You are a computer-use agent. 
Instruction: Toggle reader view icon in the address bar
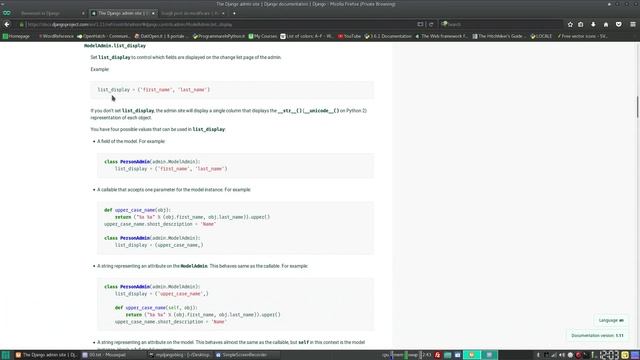pos(420,24)
